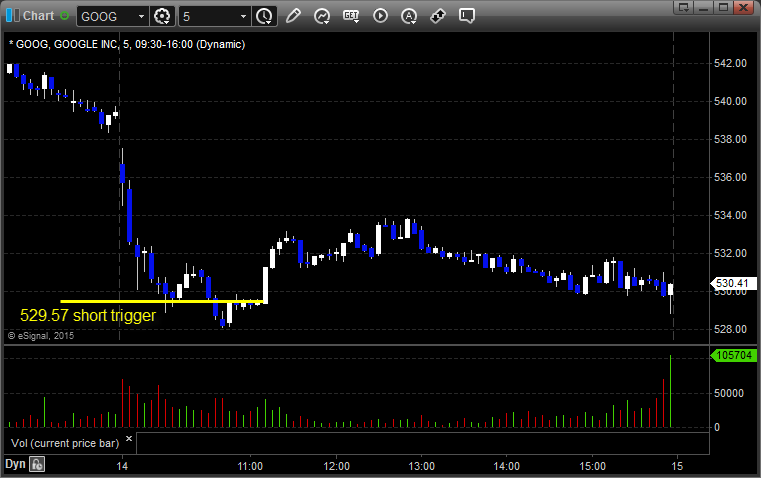Image resolution: width=761 pixels, height=478 pixels.
Task: Click the 534.00 price axis label
Action: coord(730,215)
